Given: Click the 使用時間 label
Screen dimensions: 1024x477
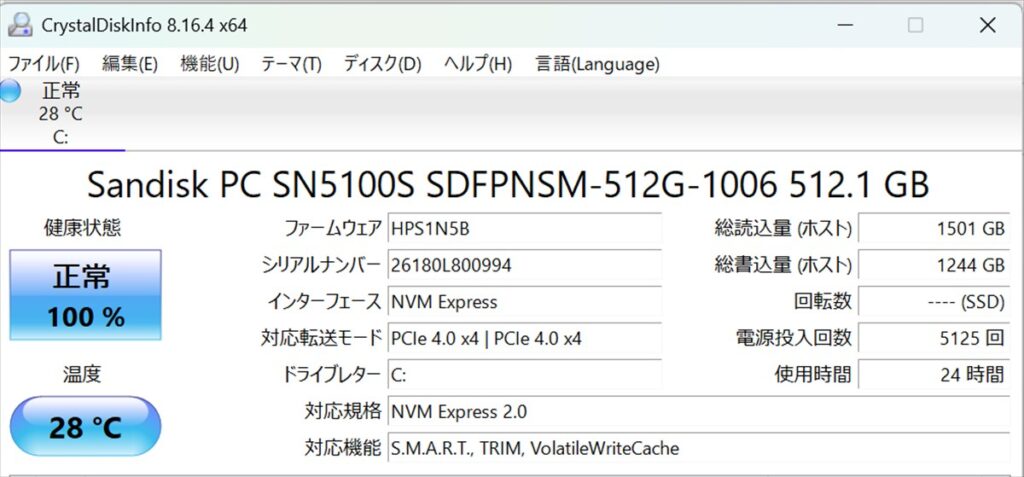Looking at the screenshot, I should pyautogui.click(x=813, y=375).
